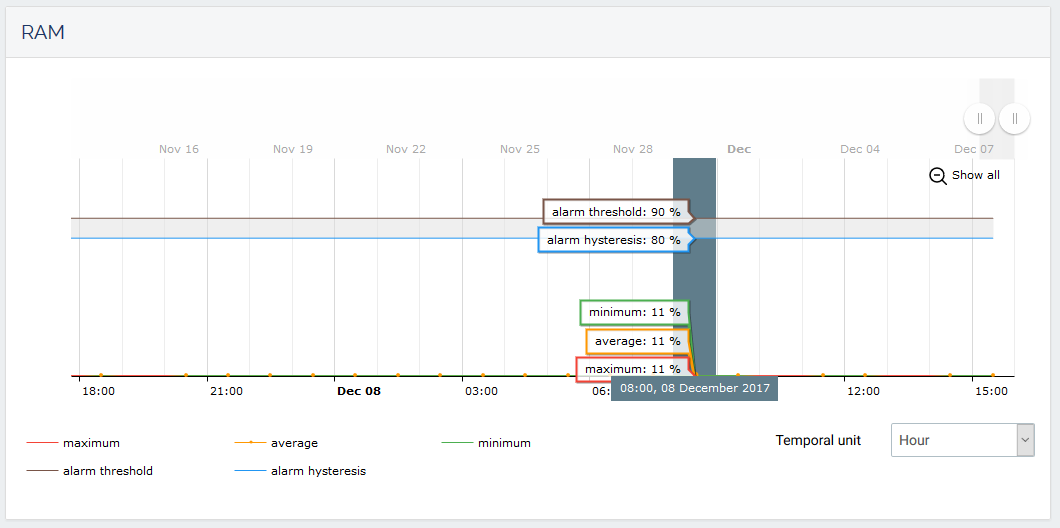Click the '08:00, 08 December 2017' timestamp label
Screen dimensions: 1060x528
coord(694,388)
